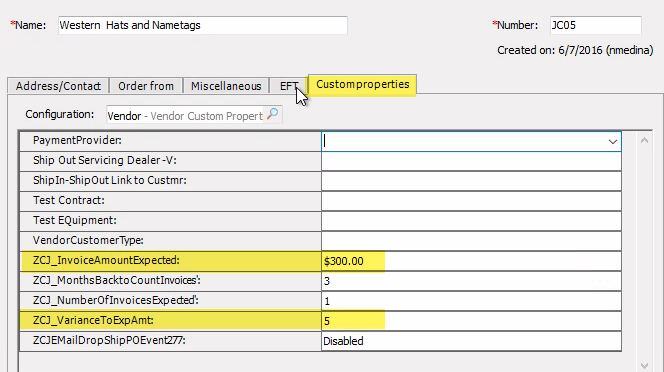Viewport: 664px width, 372px height.
Task: Click the Created on 6/7/2016 text
Action: click(x=575, y=50)
